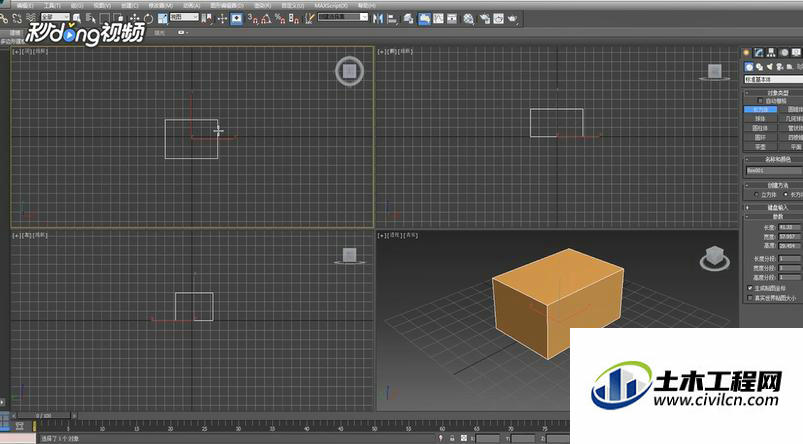Select the Lights category icon
This screenshot has height=444, width=803.
tap(770, 67)
